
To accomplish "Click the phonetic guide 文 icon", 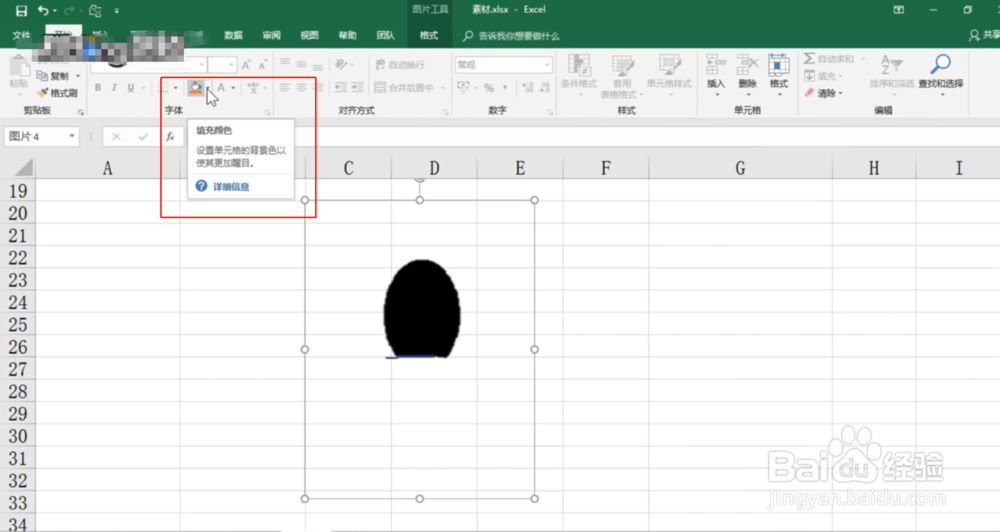I will 253,87.
